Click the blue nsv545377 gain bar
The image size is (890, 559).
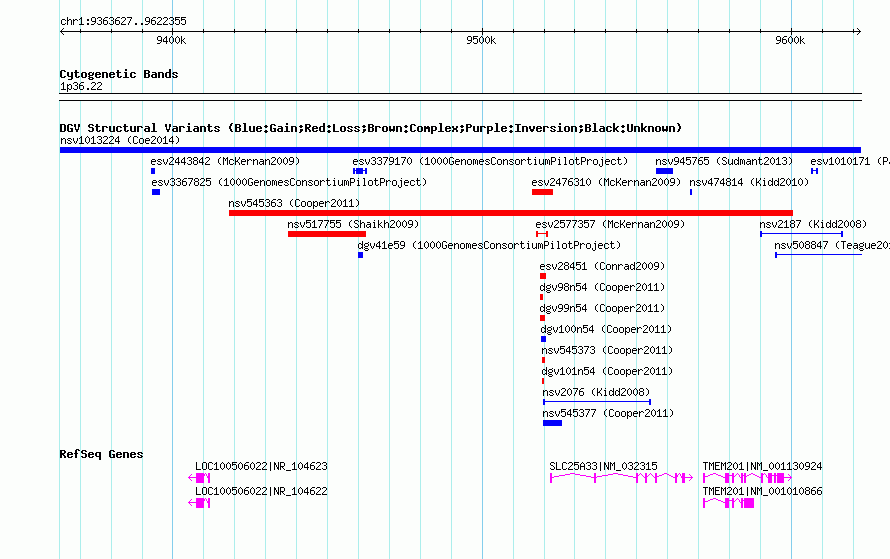(x=552, y=423)
